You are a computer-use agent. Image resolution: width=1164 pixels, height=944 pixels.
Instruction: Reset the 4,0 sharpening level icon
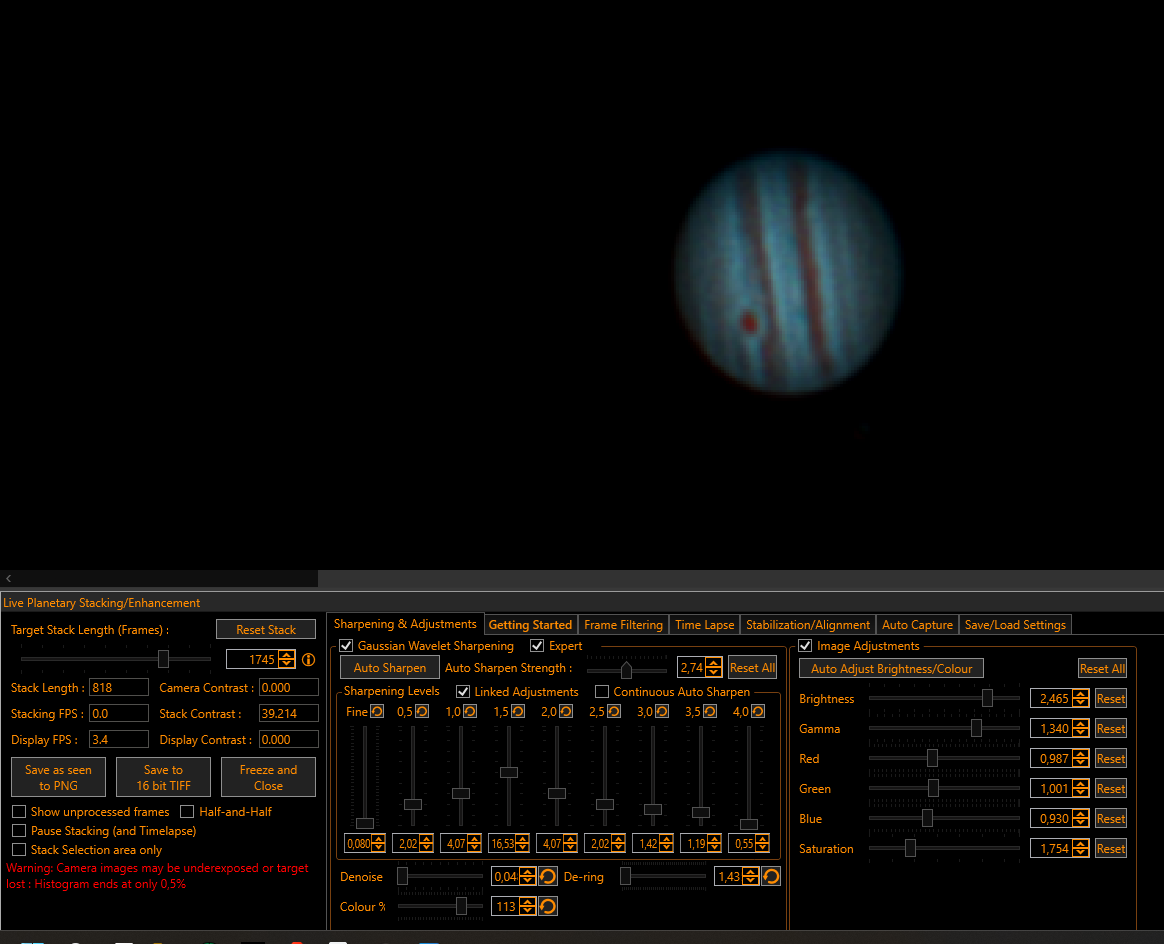pyautogui.click(x=758, y=712)
